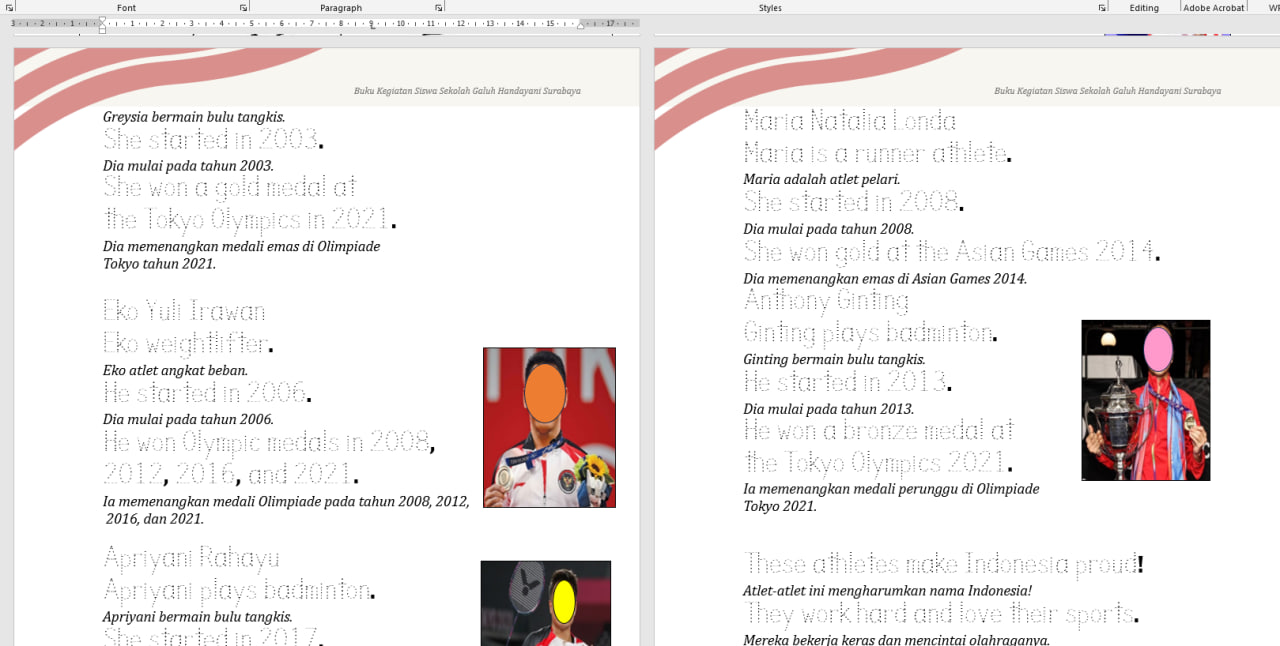Click 'Ia memenangkan medali perunggu di Olimpiade' line
This screenshot has height=646, width=1280.
891,489
